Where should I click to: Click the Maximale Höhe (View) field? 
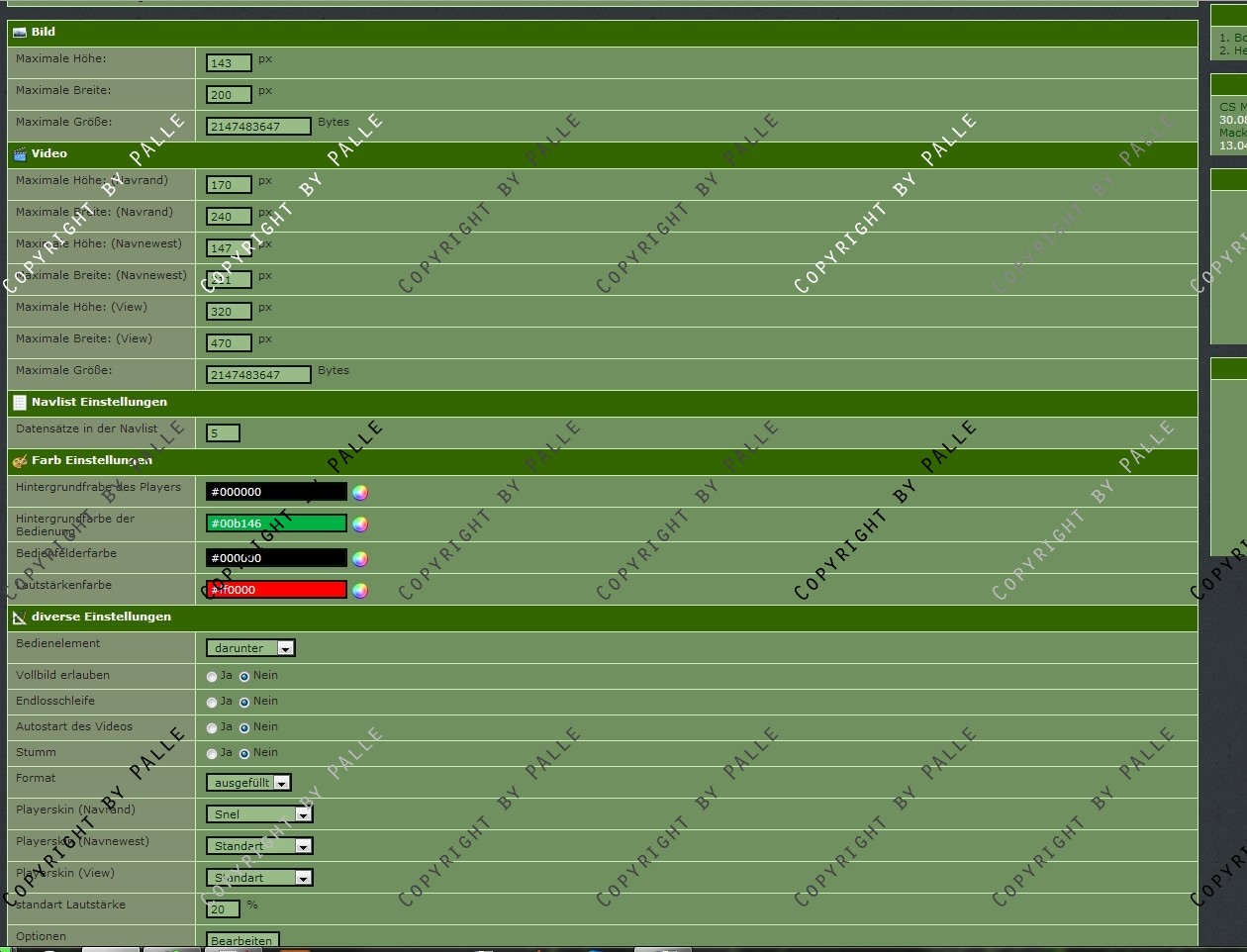[x=229, y=312]
